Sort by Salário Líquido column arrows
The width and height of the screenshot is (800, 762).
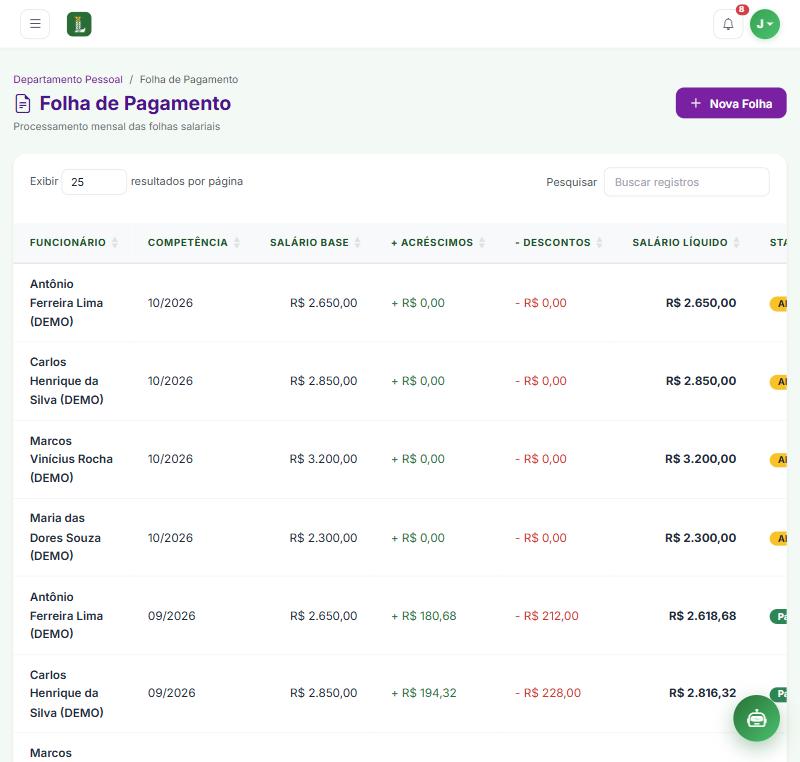coord(737,242)
